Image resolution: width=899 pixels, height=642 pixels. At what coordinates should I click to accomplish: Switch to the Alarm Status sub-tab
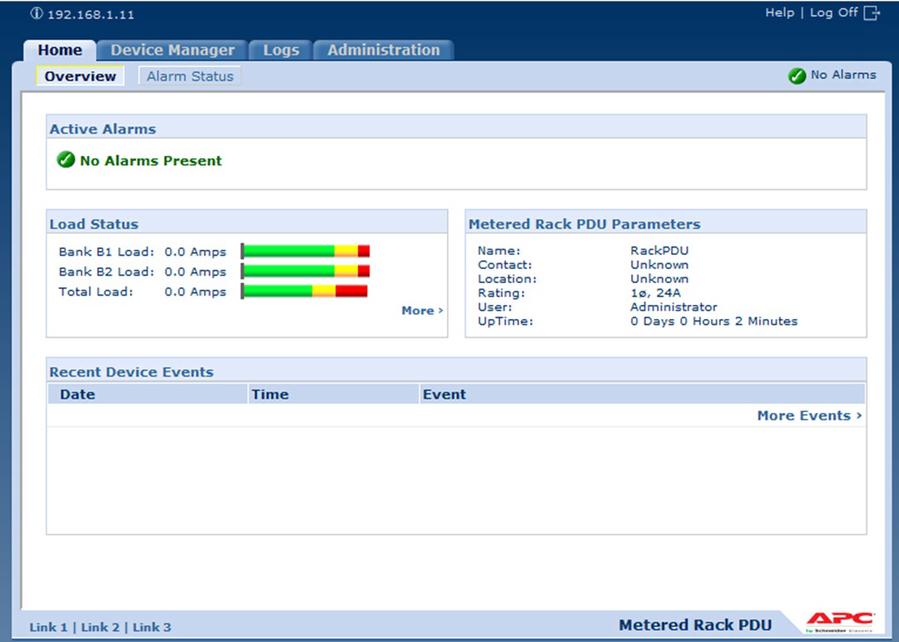coord(190,76)
